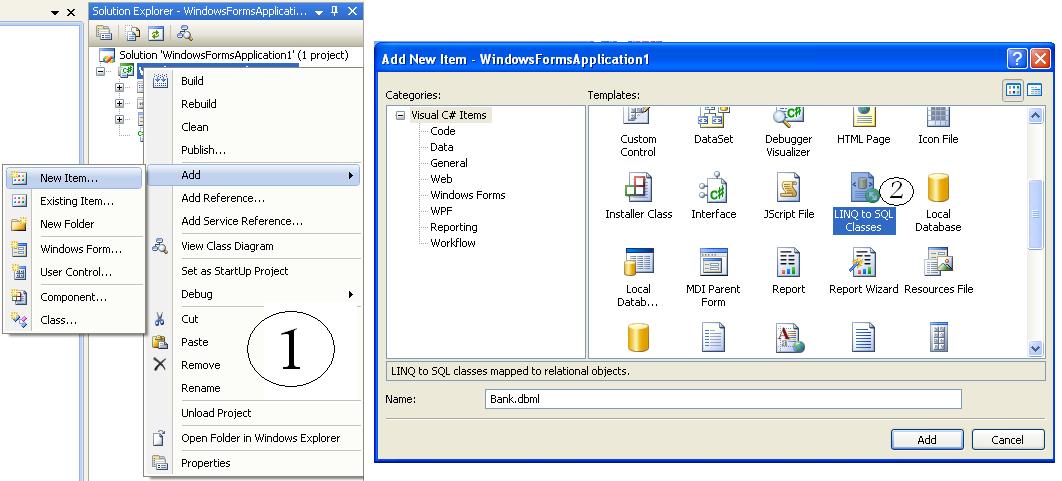Open left panel window position dropdown arrow
This screenshot has height=481, width=1062.
point(56,12)
